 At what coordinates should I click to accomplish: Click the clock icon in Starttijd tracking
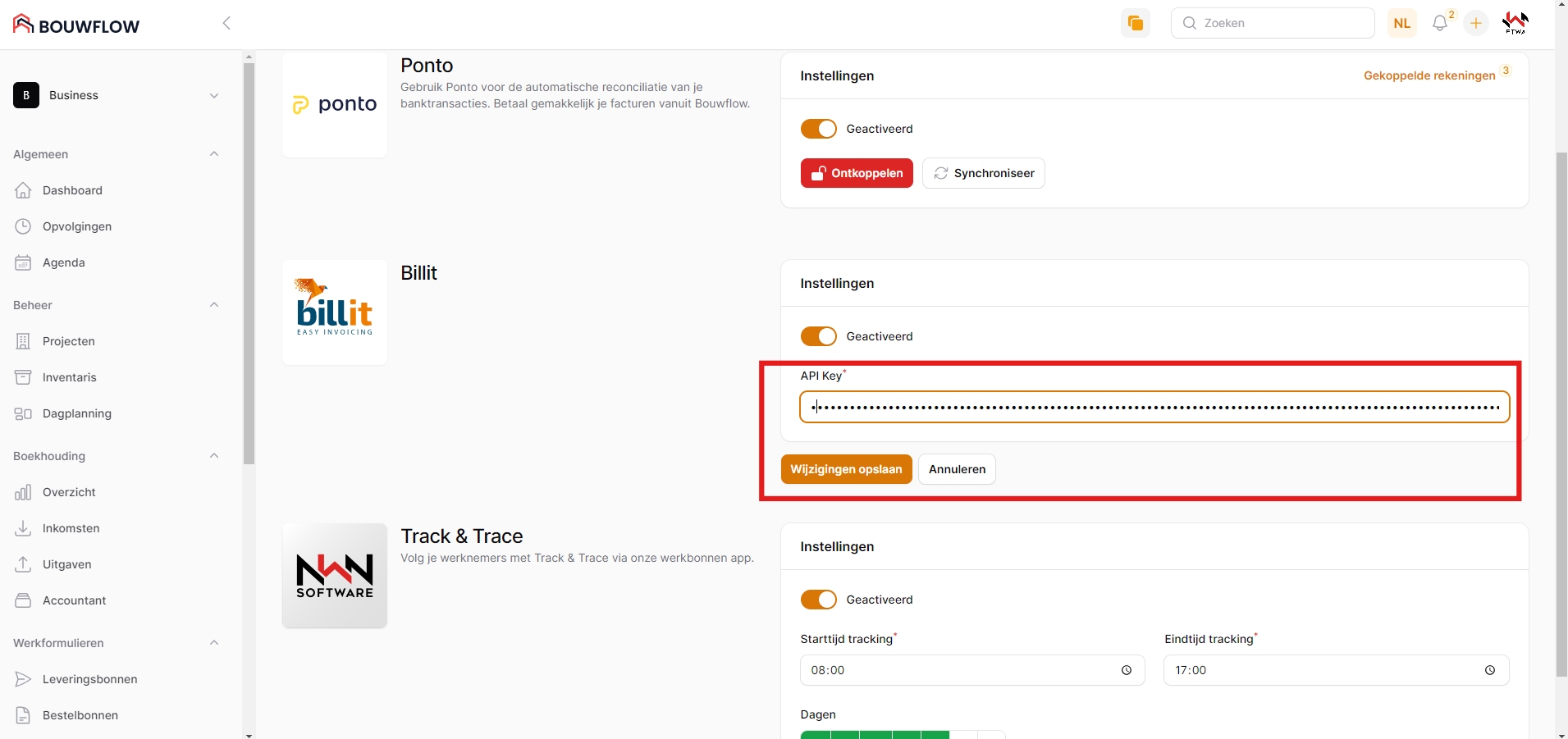(x=1127, y=670)
